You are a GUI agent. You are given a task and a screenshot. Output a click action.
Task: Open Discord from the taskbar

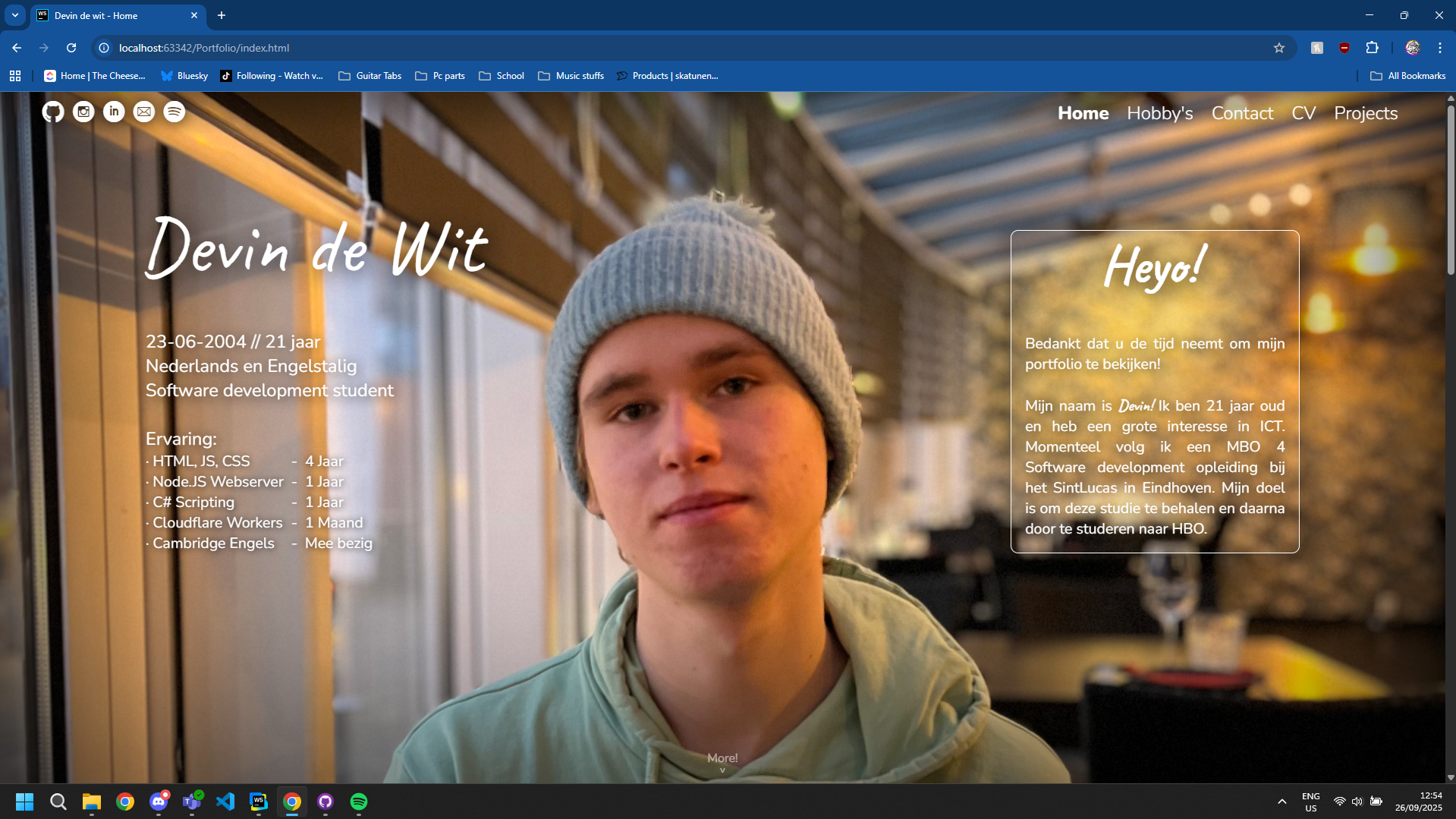pyautogui.click(x=159, y=802)
